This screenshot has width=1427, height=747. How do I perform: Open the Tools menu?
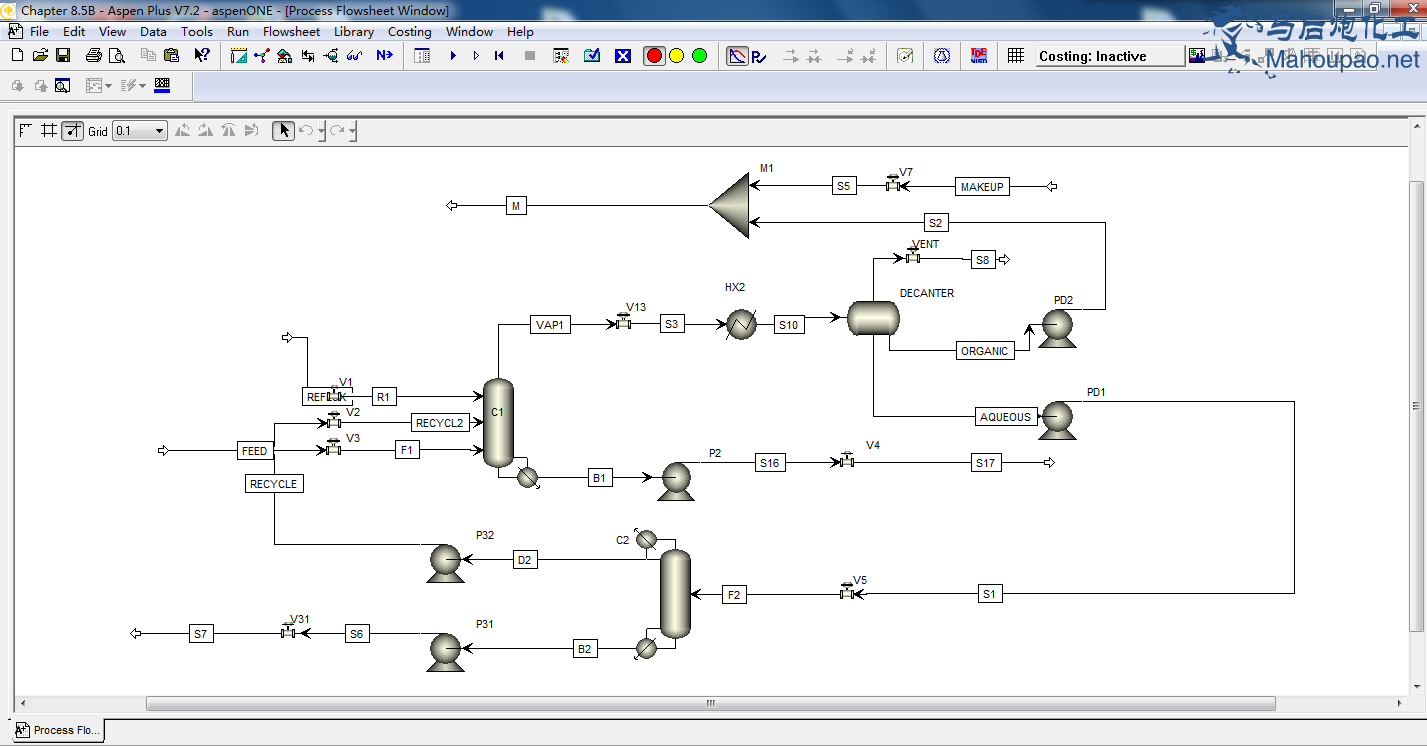pyautogui.click(x=197, y=31)
